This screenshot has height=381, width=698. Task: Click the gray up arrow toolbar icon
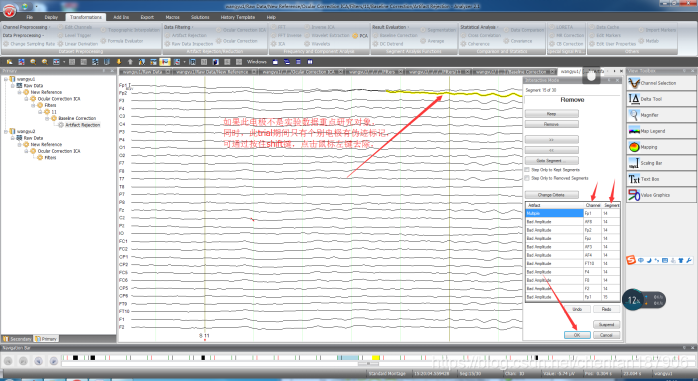(x=130, y=62)
